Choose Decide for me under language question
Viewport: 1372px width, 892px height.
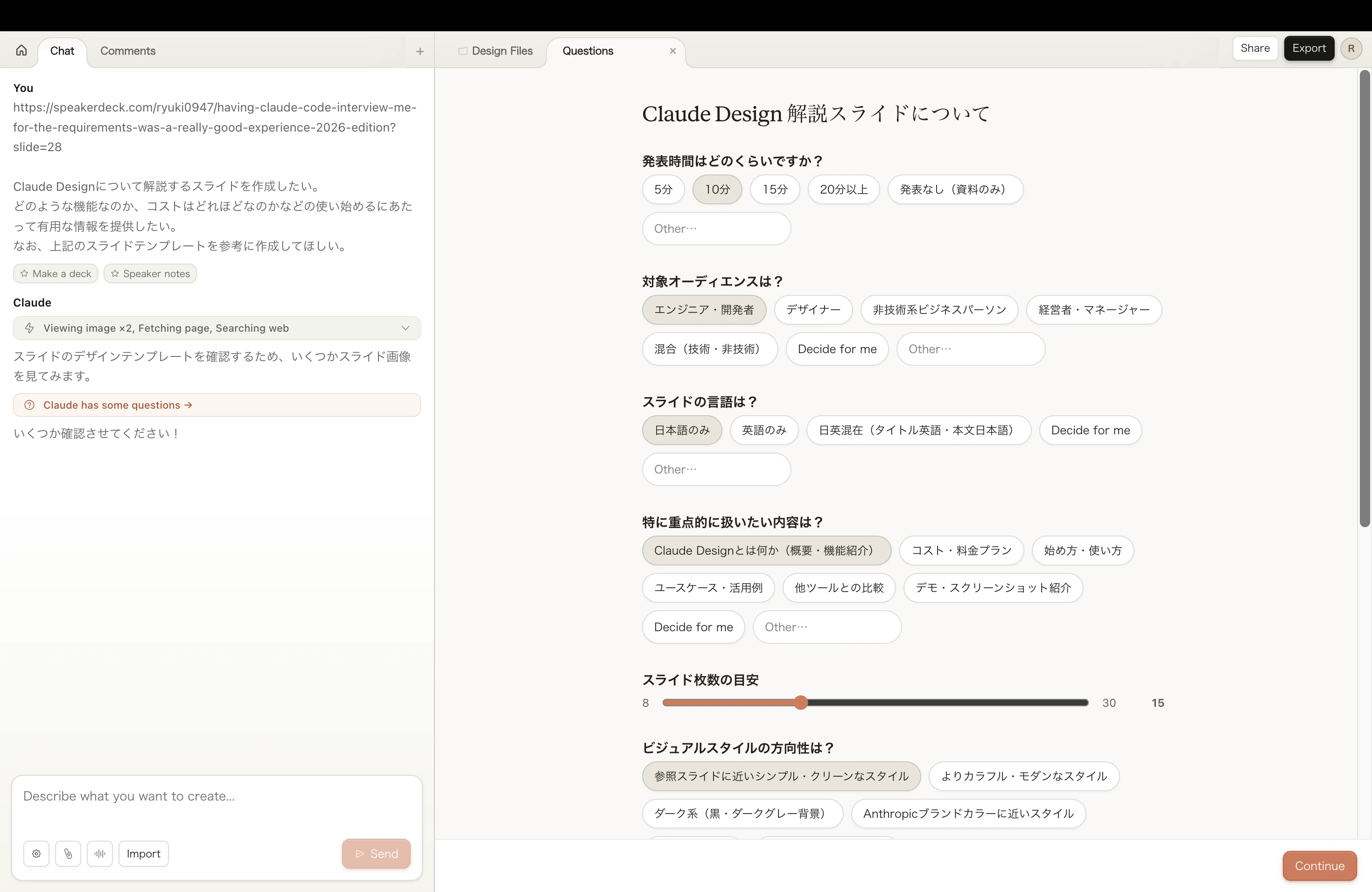1090,430
